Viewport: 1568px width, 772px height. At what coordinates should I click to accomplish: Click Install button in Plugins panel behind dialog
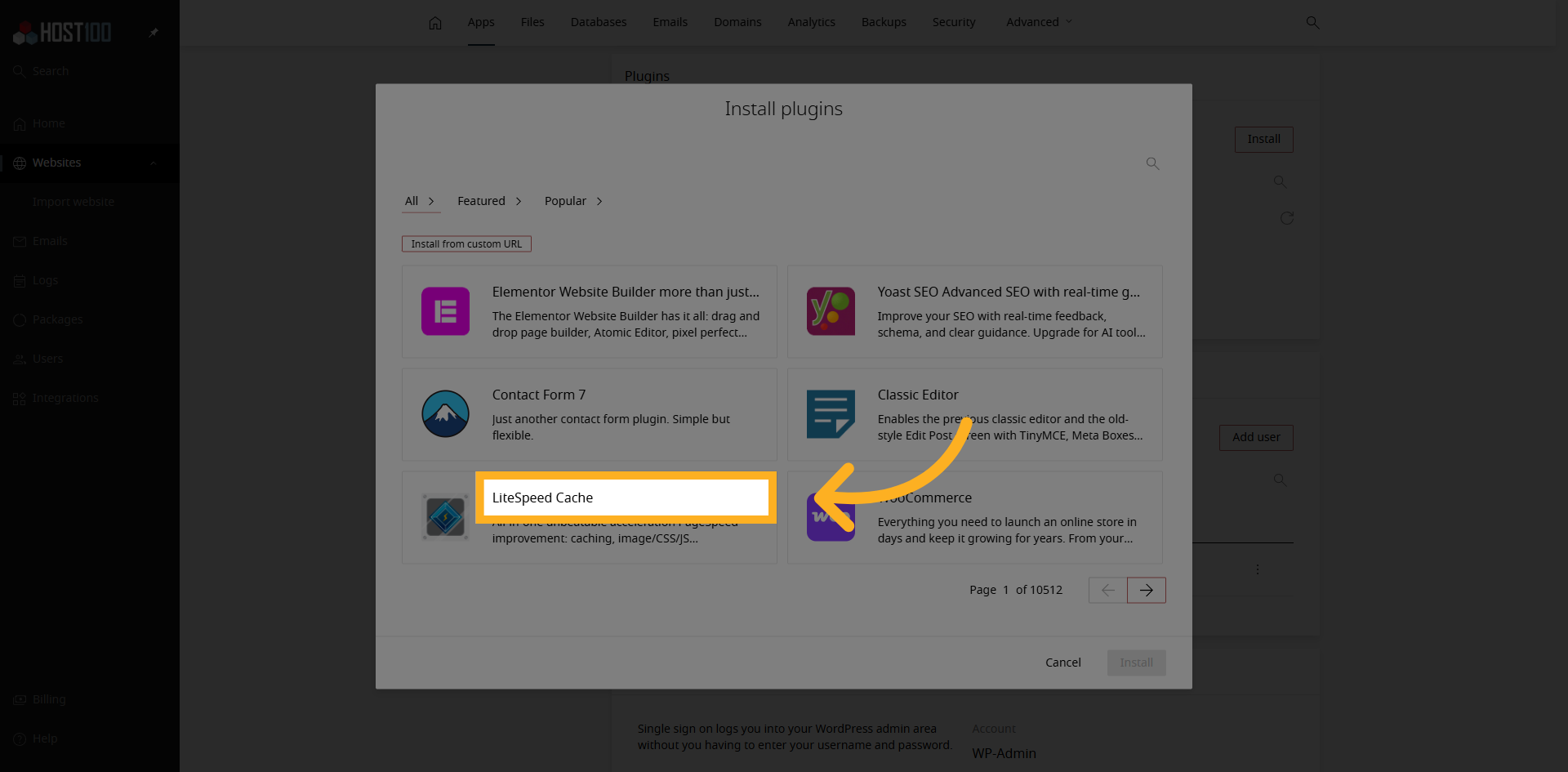click(1263, 139)
